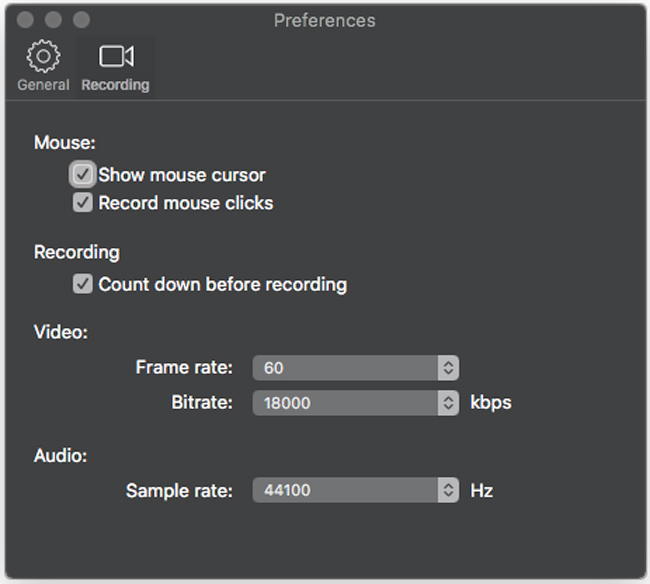
Task: Click the zoom window button
Action: click(81, 19)
